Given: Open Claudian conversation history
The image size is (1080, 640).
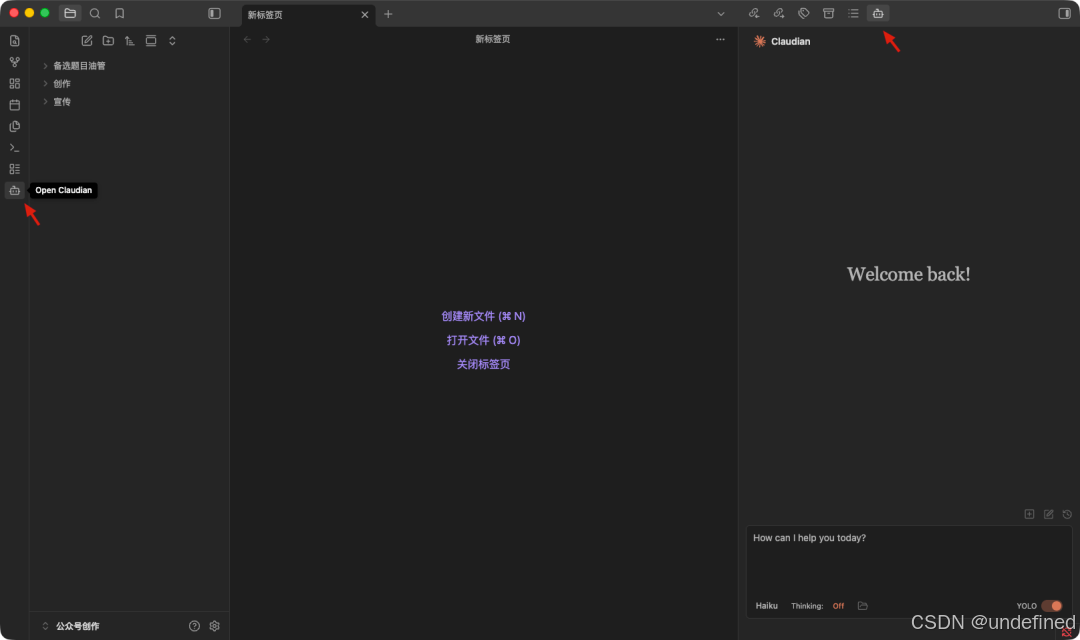Looking at the screenshot, I should point(1067,514).
